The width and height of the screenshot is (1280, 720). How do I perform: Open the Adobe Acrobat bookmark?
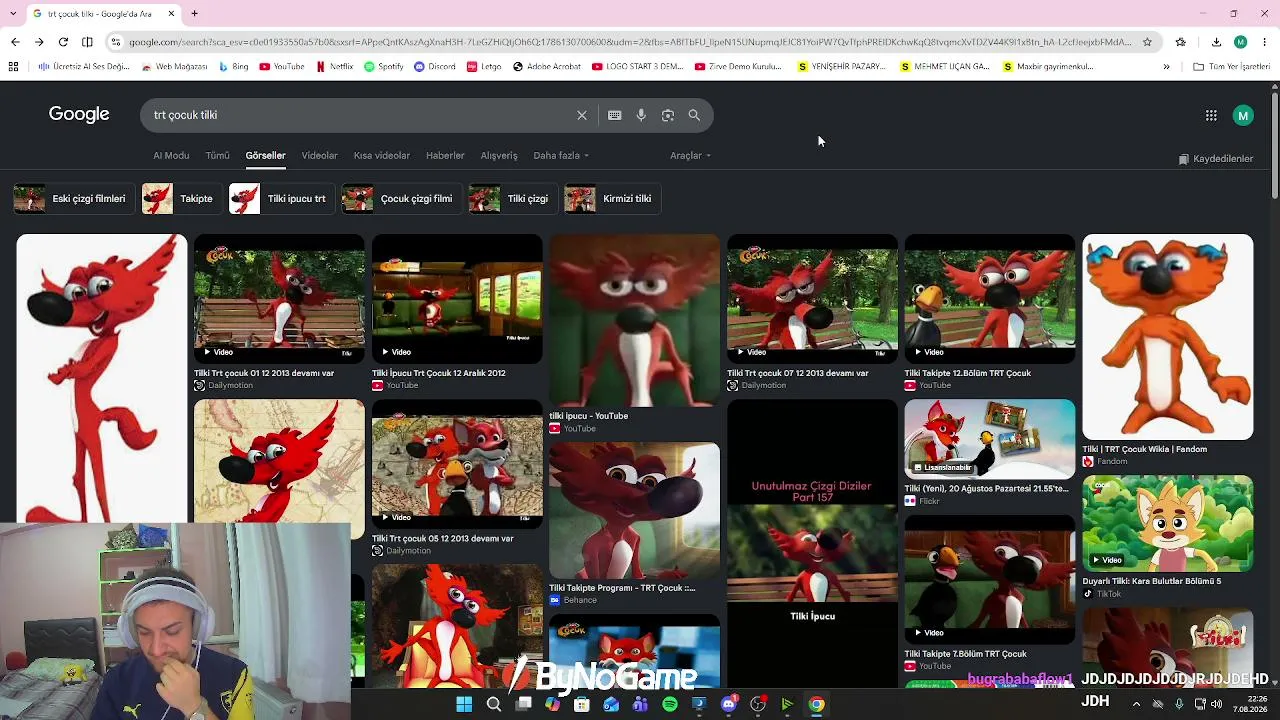547,67
